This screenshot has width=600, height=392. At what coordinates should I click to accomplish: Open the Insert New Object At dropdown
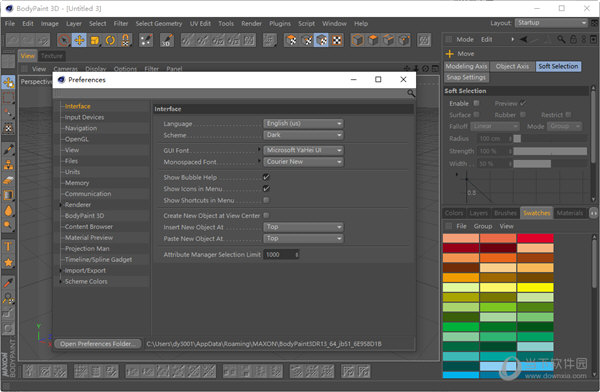click(x=303, y=227)
